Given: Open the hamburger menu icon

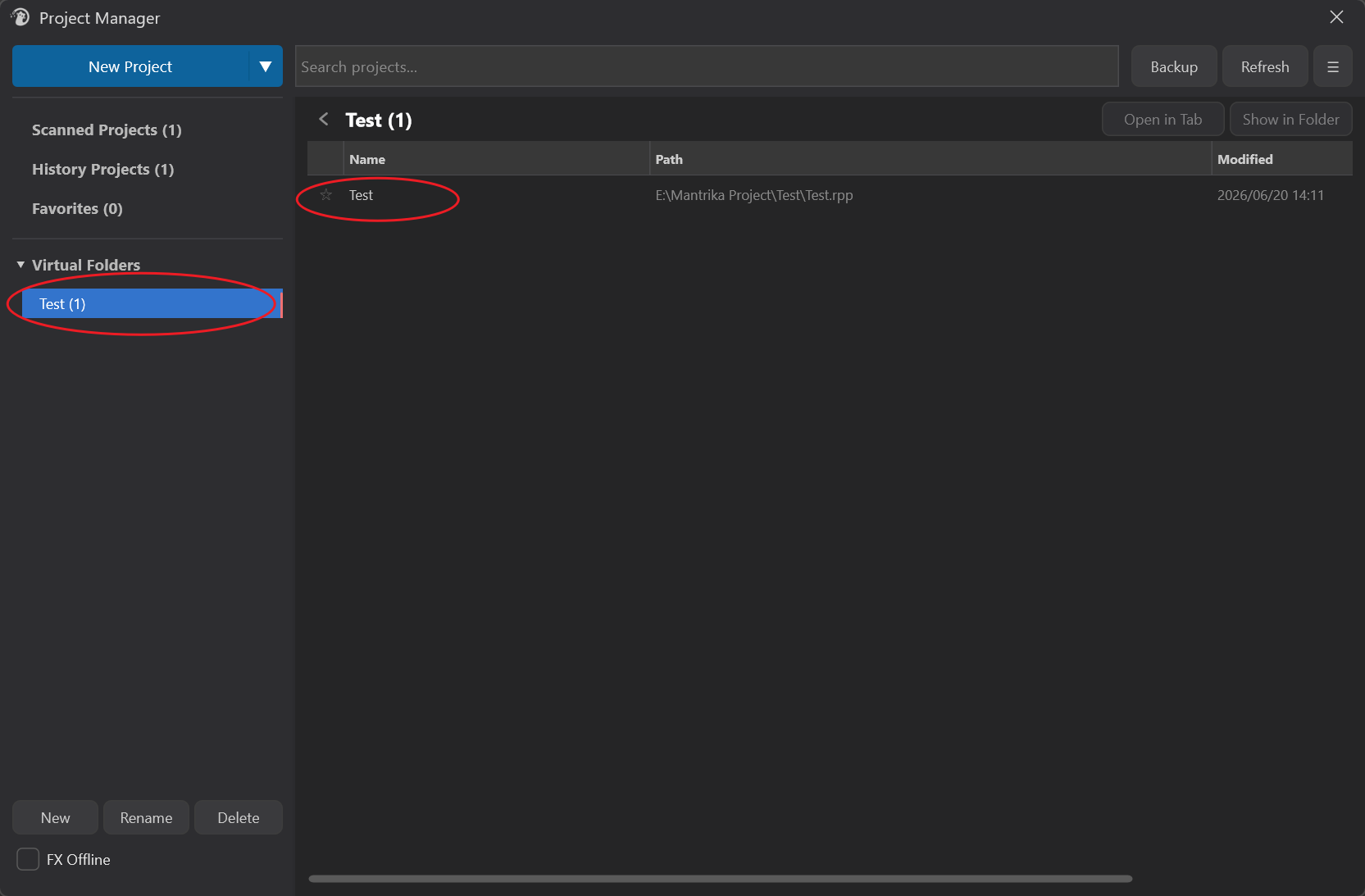Looking at the screenshot, I should (1333, 67).
